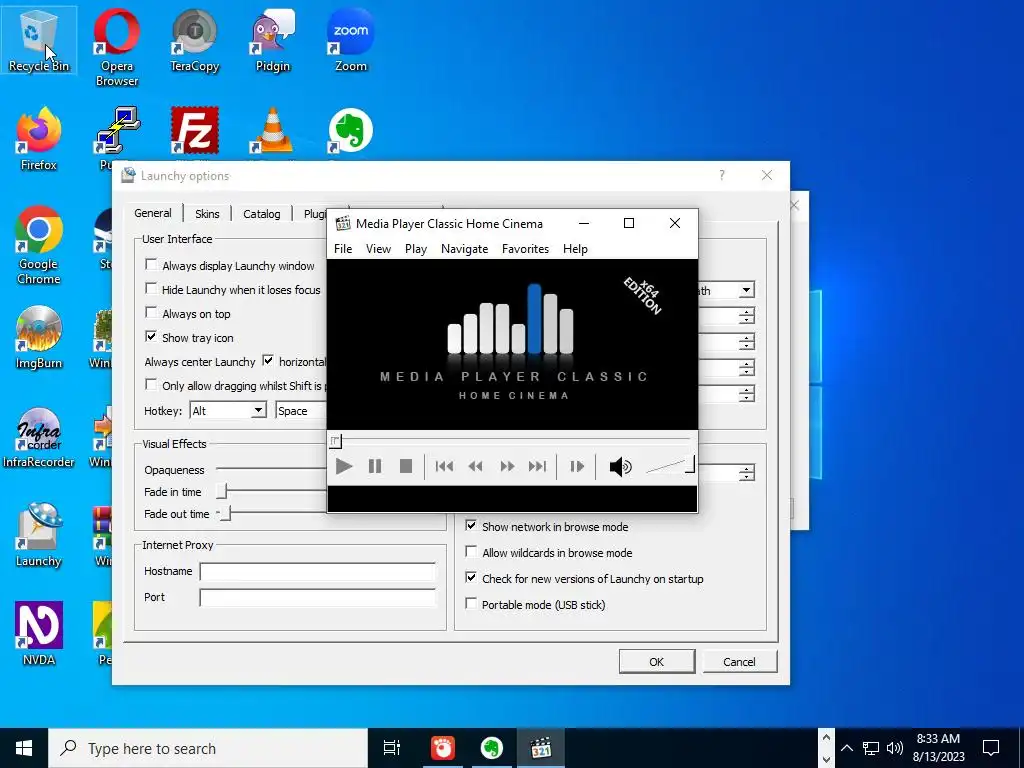Click Cancel in Launchy options
Screen dimensions: 1024x768
(739, 662)
